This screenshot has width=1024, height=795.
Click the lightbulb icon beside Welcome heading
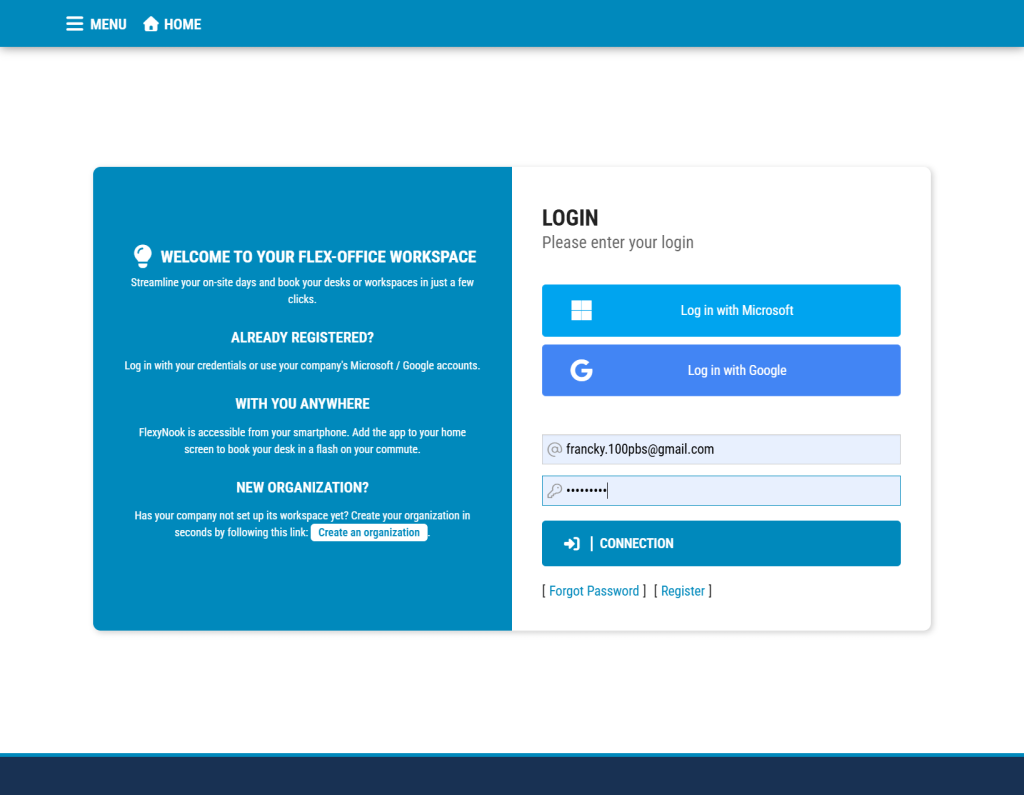[142, 256]
